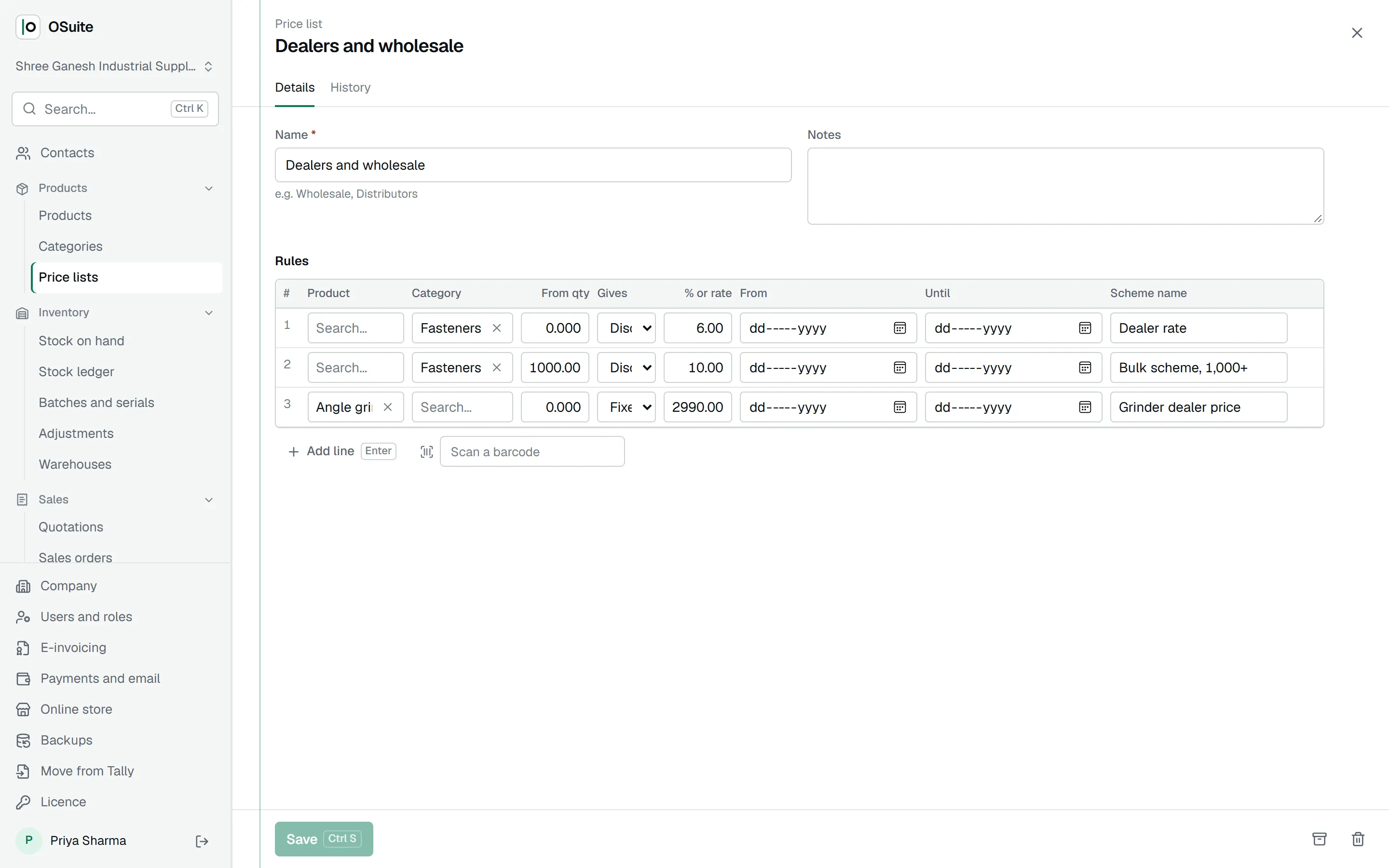Click the sidebar Search box
Image resolution: width=1389 pixels, height=868 pixels.
point(115,109)
